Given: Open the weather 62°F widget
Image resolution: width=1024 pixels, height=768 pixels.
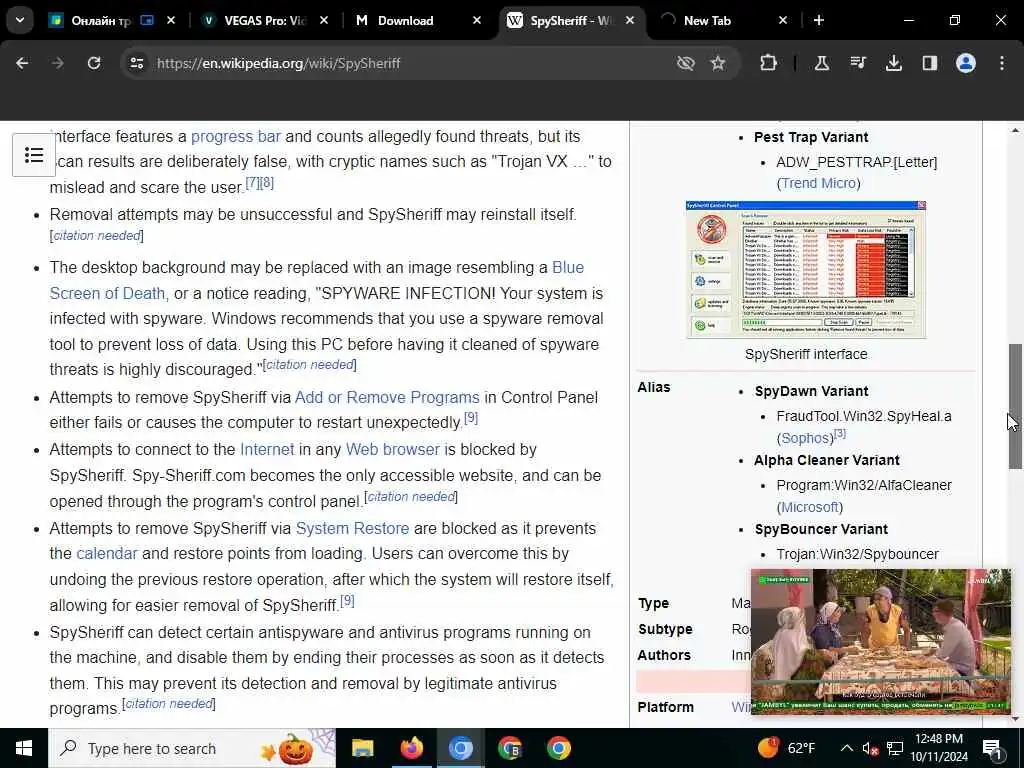Looking at the screenshot, I should coord(786,748).
